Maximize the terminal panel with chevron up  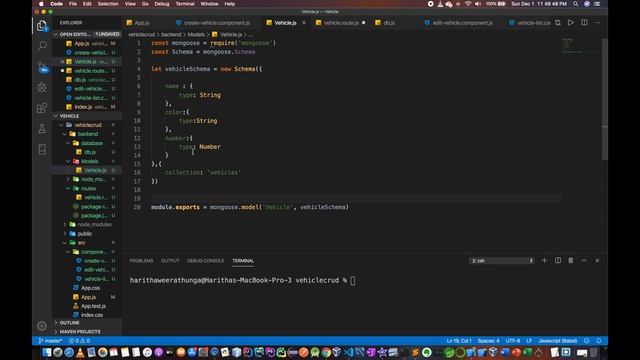point(584,260)
